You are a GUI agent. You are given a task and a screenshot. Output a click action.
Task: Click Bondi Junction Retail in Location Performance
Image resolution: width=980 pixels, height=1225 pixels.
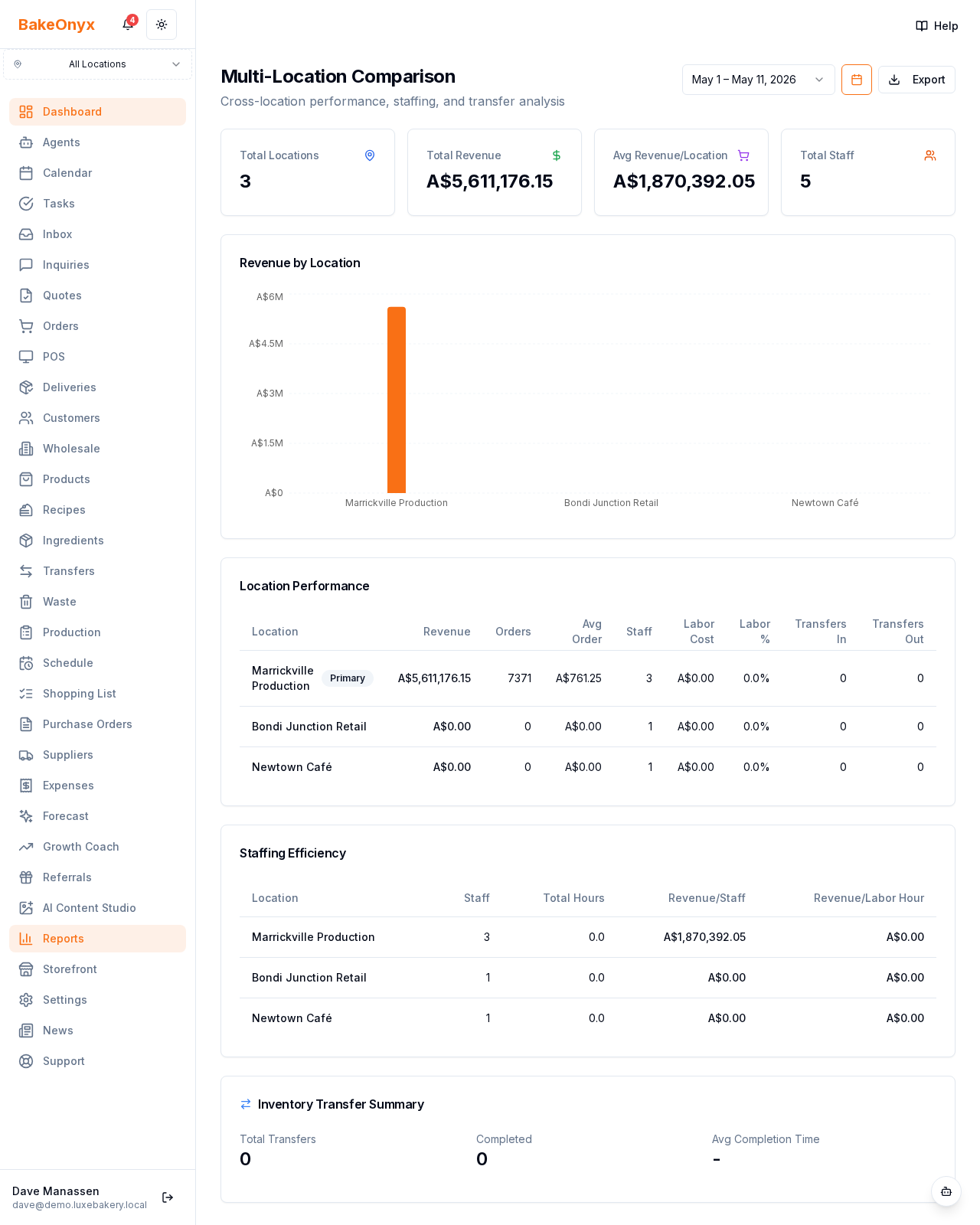[x=309, y=727]
